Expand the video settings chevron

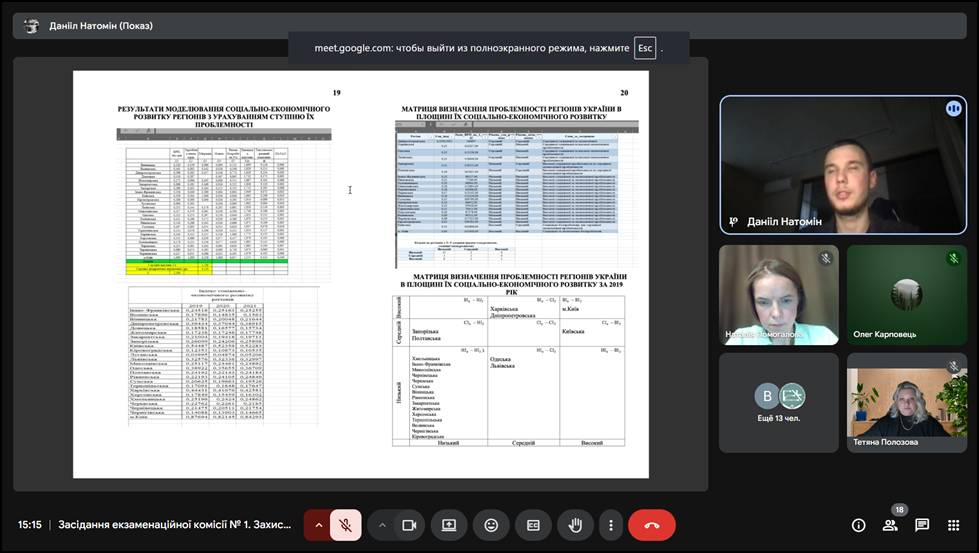tap(382, 525)
